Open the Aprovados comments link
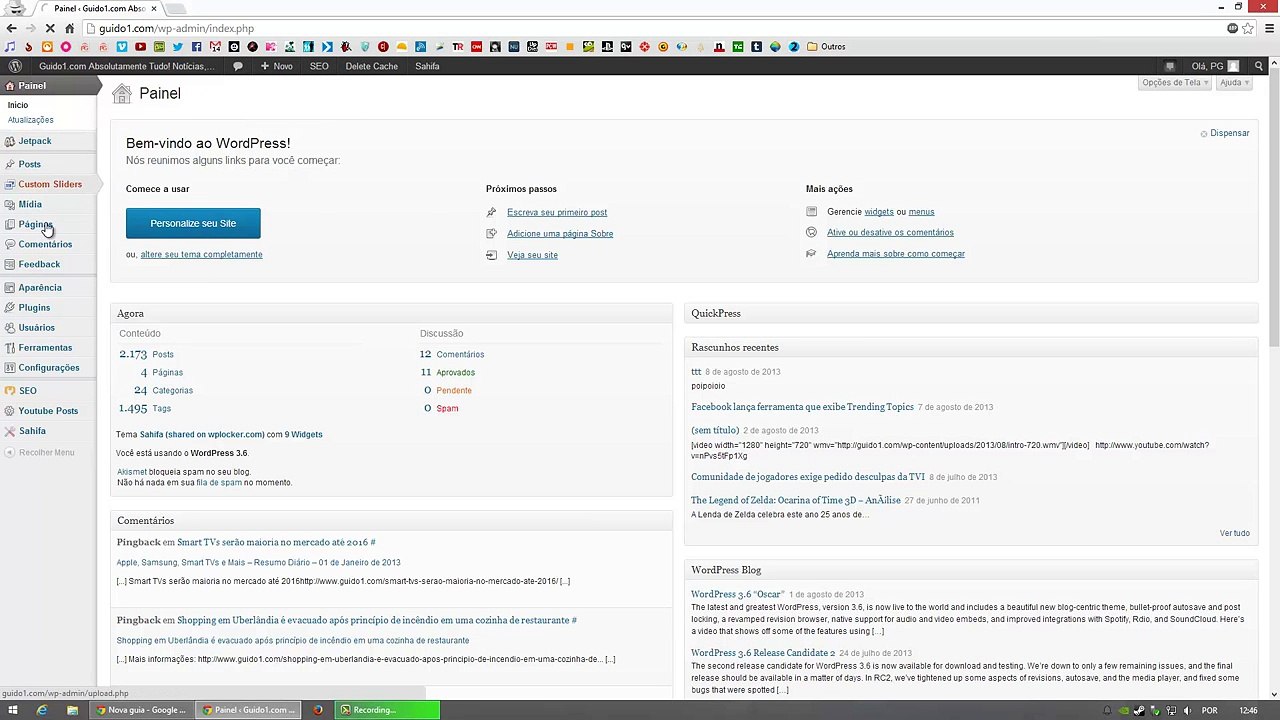Viewport: 1280px width, 720px height. [x=456, y=372]
